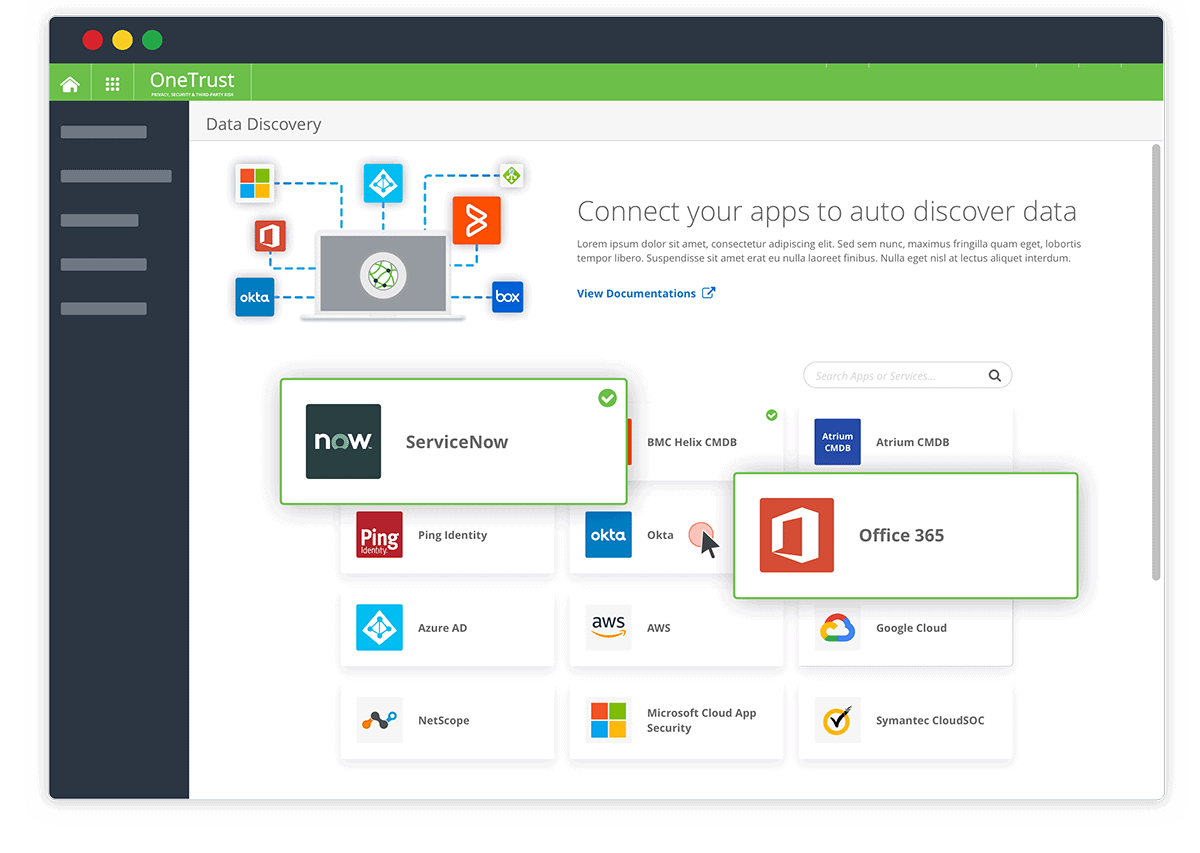
Task: Select the BMC Helix CMDB label
Action: [x=692, y=442]
